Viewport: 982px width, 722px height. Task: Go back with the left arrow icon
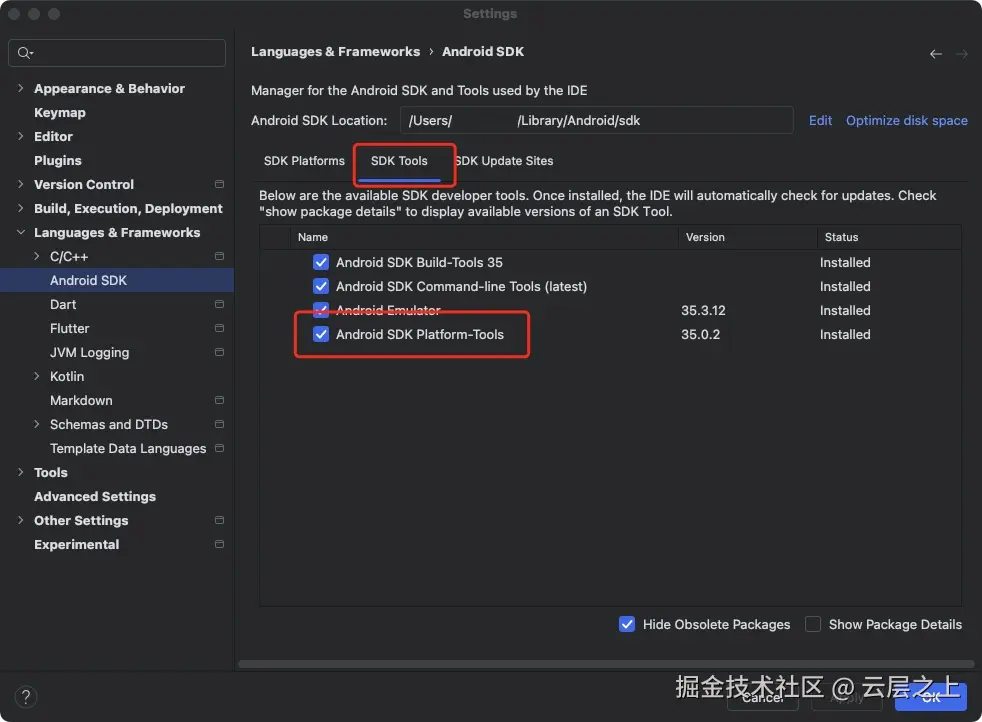coord(936,54)
